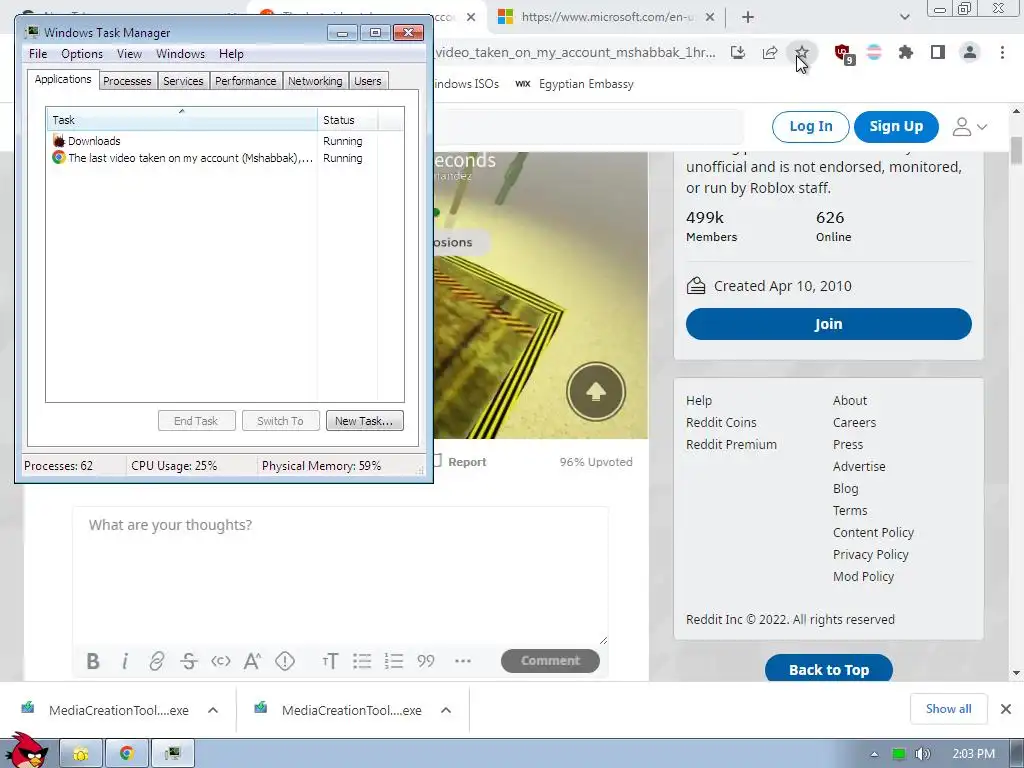The image size is (1024, 768).
Task: Expand first MediaCreationTool download options
Action: coord(213,710)
